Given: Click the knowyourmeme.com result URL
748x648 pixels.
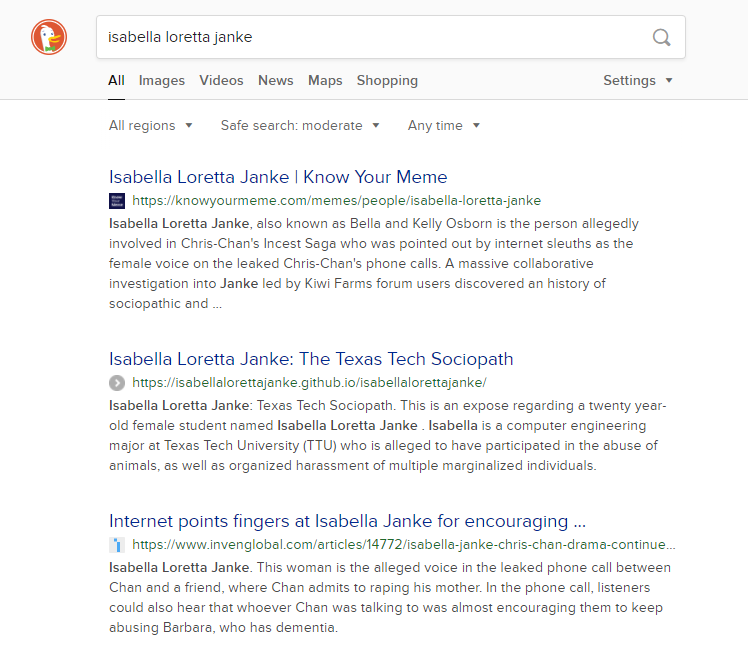Looking at the screenshot, I should click(x=336, y=201).
